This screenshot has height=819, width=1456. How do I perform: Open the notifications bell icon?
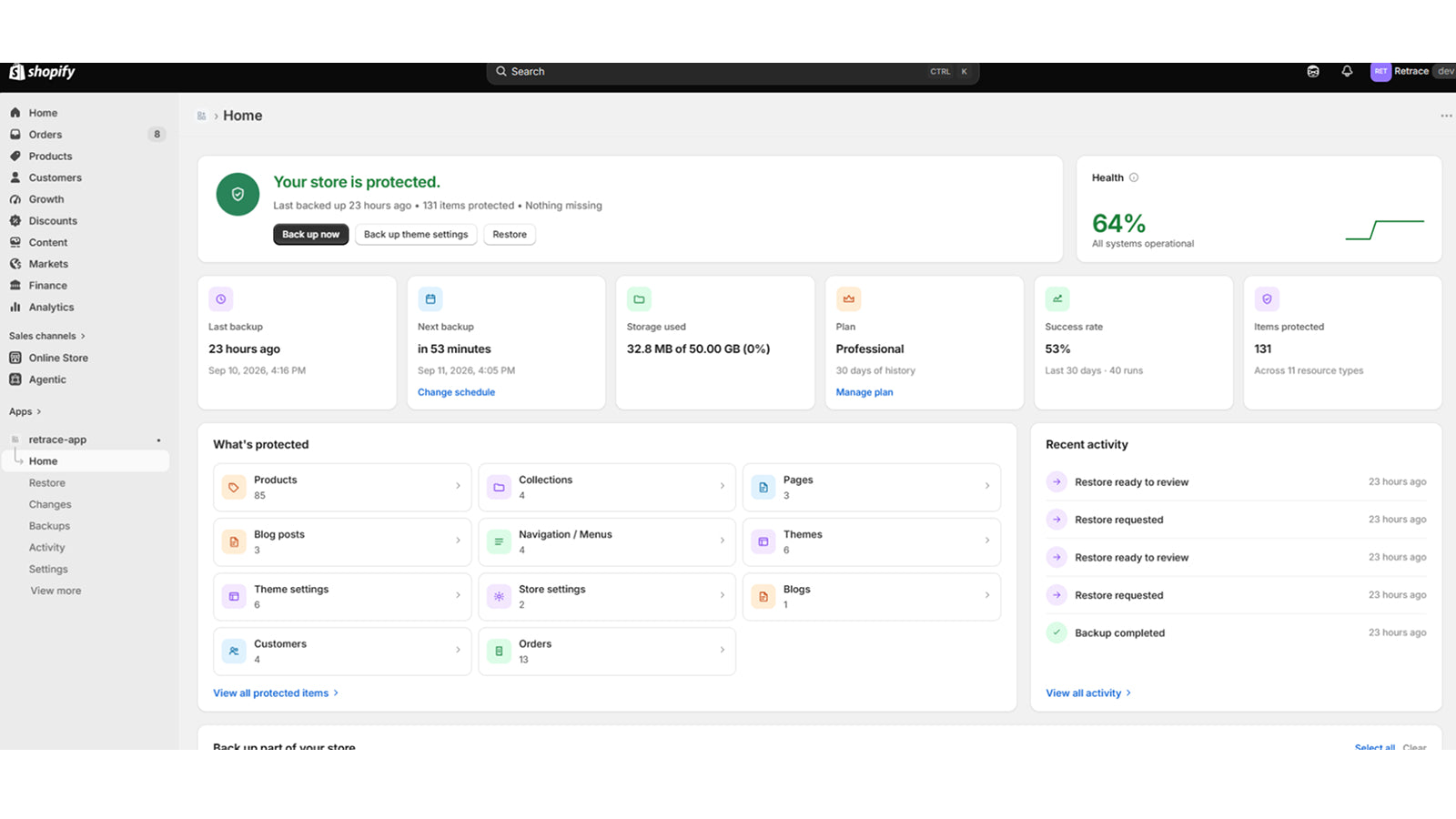[1347, 71]
